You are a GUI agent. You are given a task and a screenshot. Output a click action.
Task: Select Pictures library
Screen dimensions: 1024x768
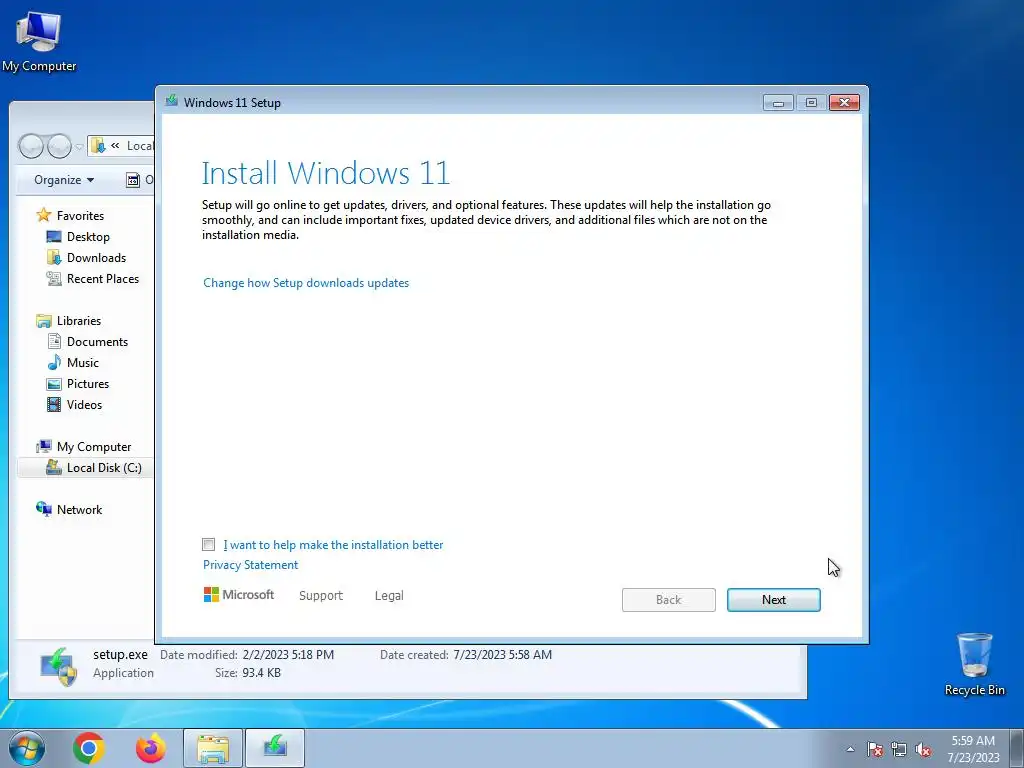click(78, 383)
